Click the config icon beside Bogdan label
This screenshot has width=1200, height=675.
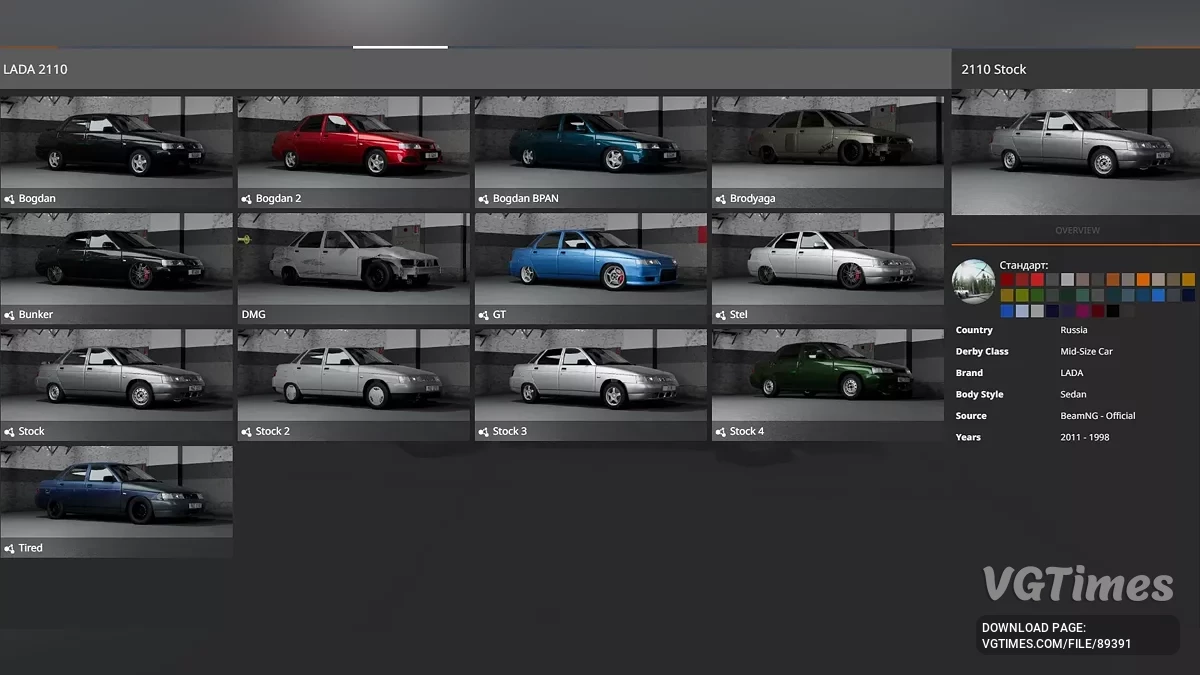(x=9, y=199)
